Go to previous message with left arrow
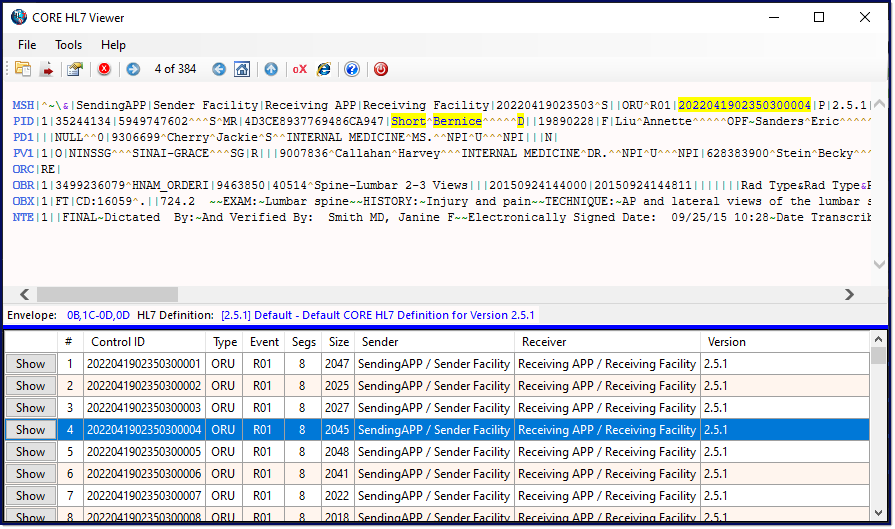The width and height of the screenshot is (895, 529). (219, 70)
